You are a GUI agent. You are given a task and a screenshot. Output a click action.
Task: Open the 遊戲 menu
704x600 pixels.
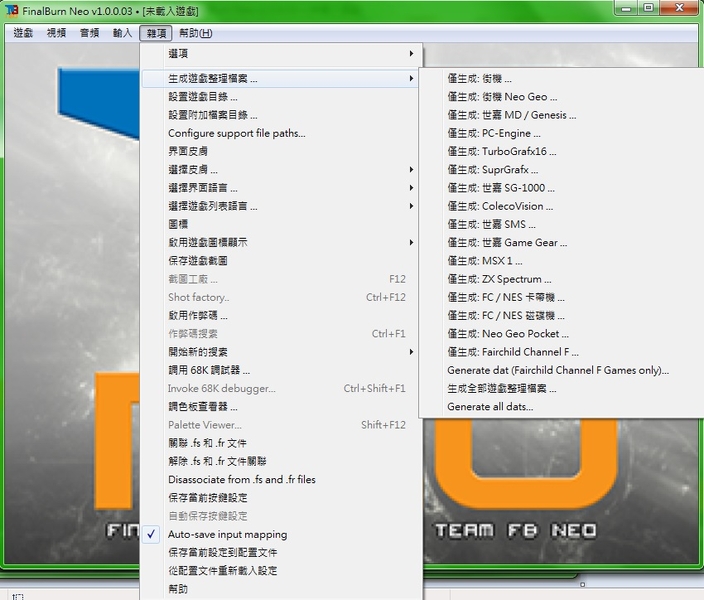(x=23, y=33)
